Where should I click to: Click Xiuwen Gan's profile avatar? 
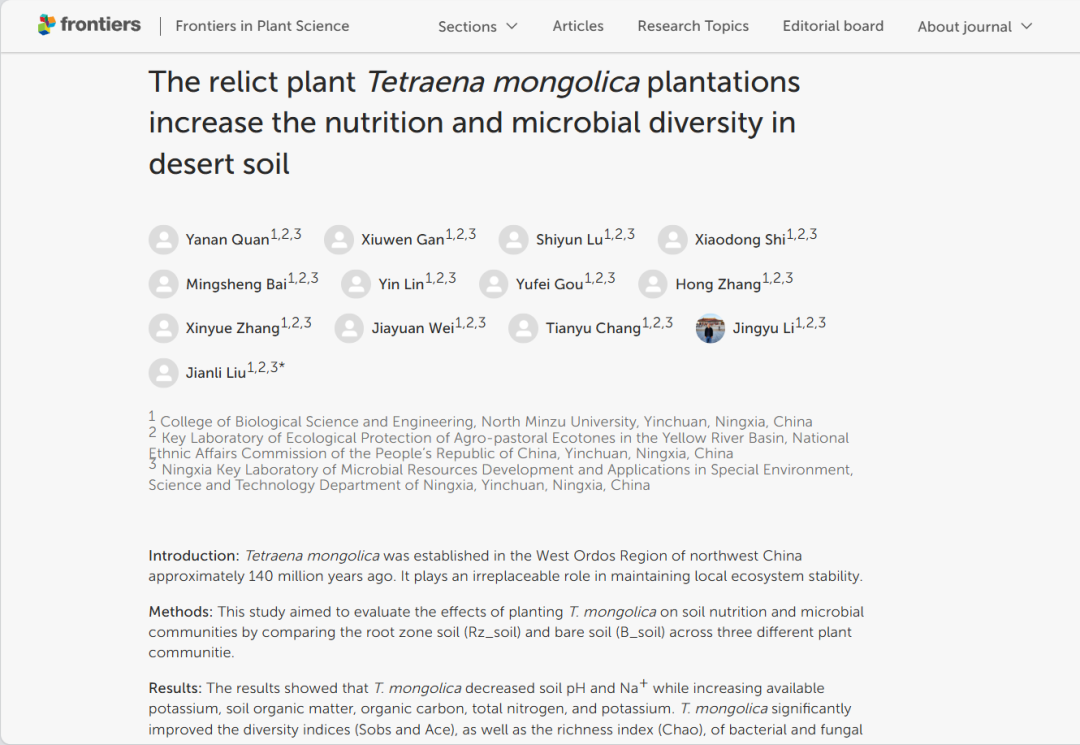pyautogui.click(x=339, y=240)
